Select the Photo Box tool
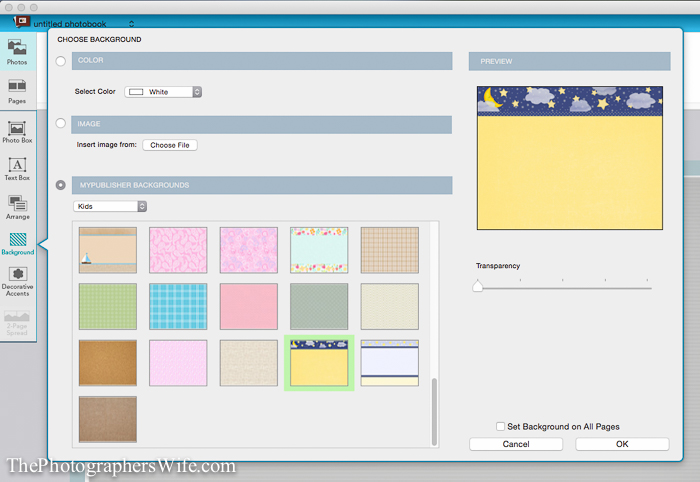The width and height of the screenshot is (700, 482). coord(17,132)
